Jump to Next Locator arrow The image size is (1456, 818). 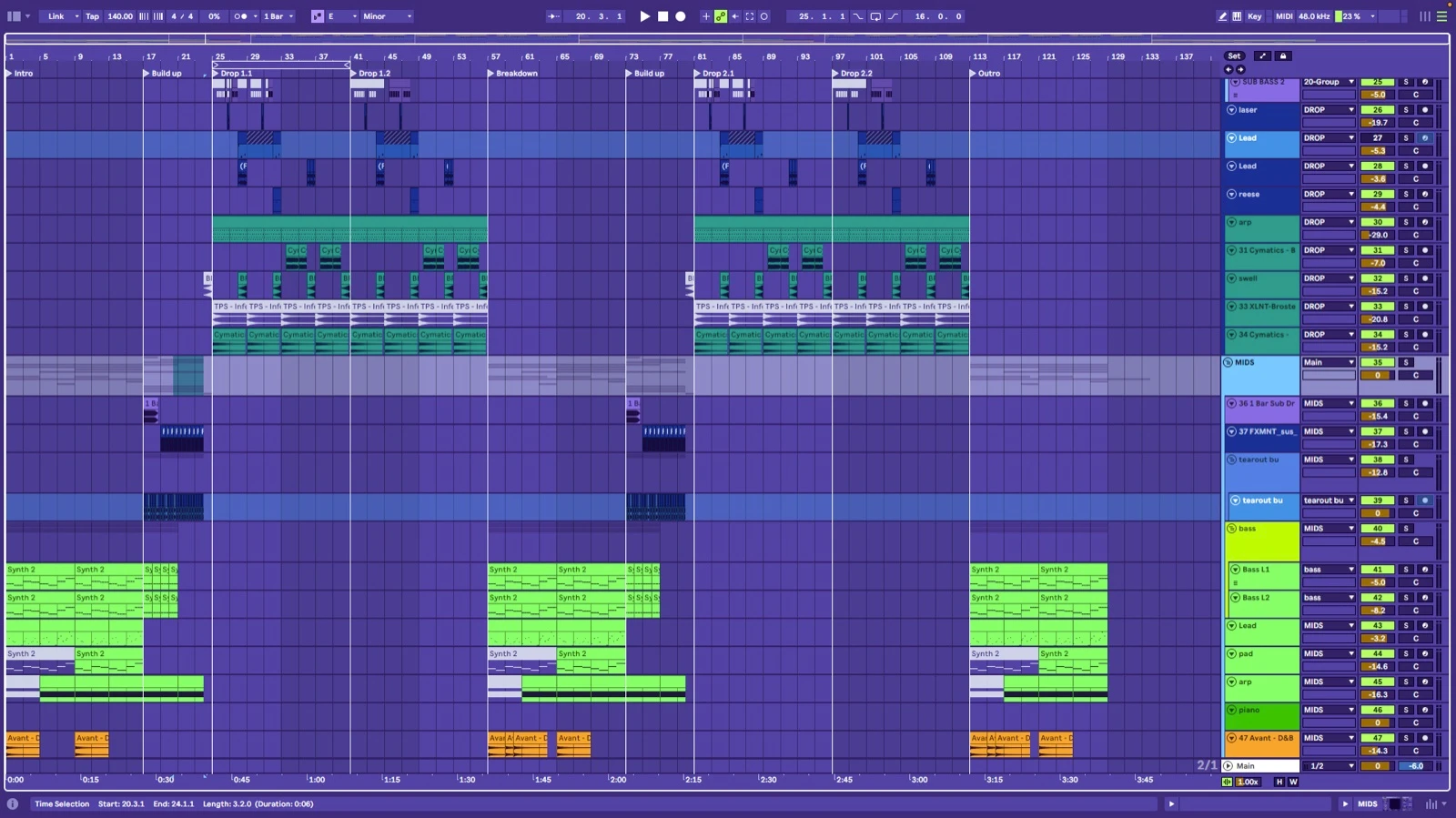1239,69
